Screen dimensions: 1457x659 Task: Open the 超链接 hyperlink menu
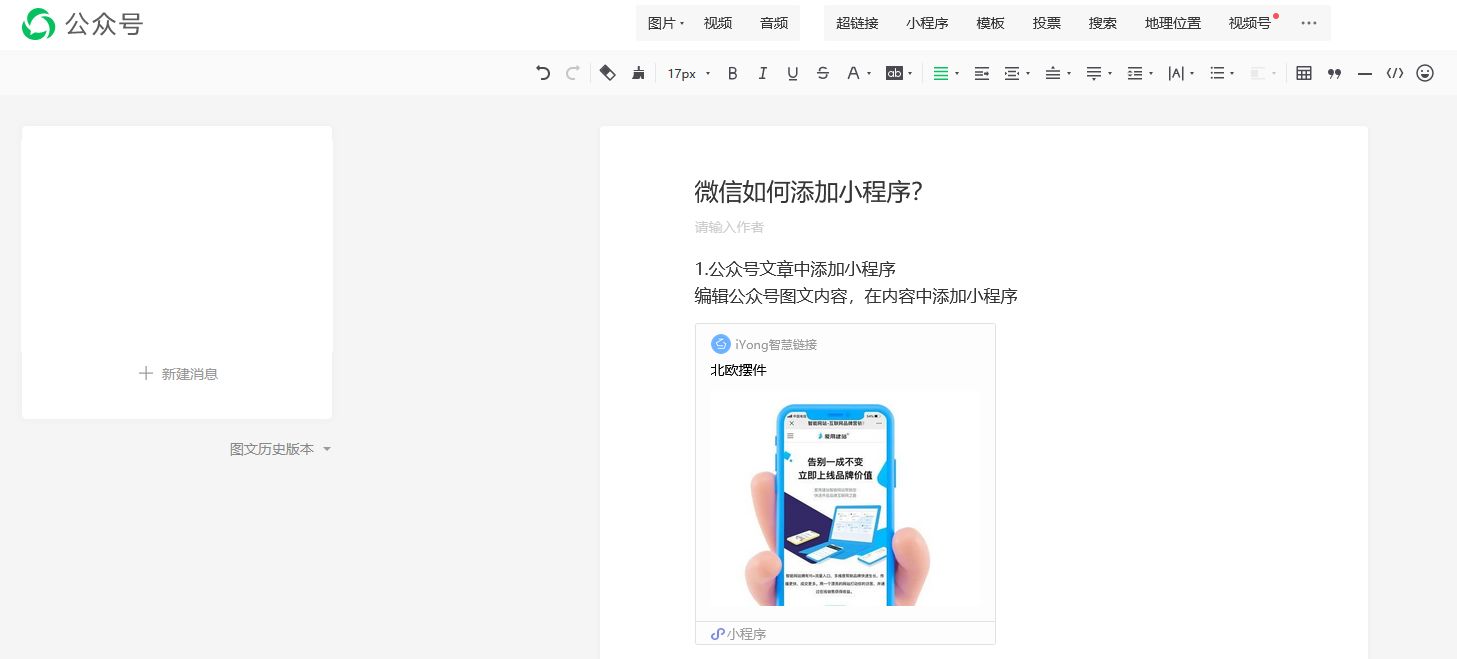856,23
